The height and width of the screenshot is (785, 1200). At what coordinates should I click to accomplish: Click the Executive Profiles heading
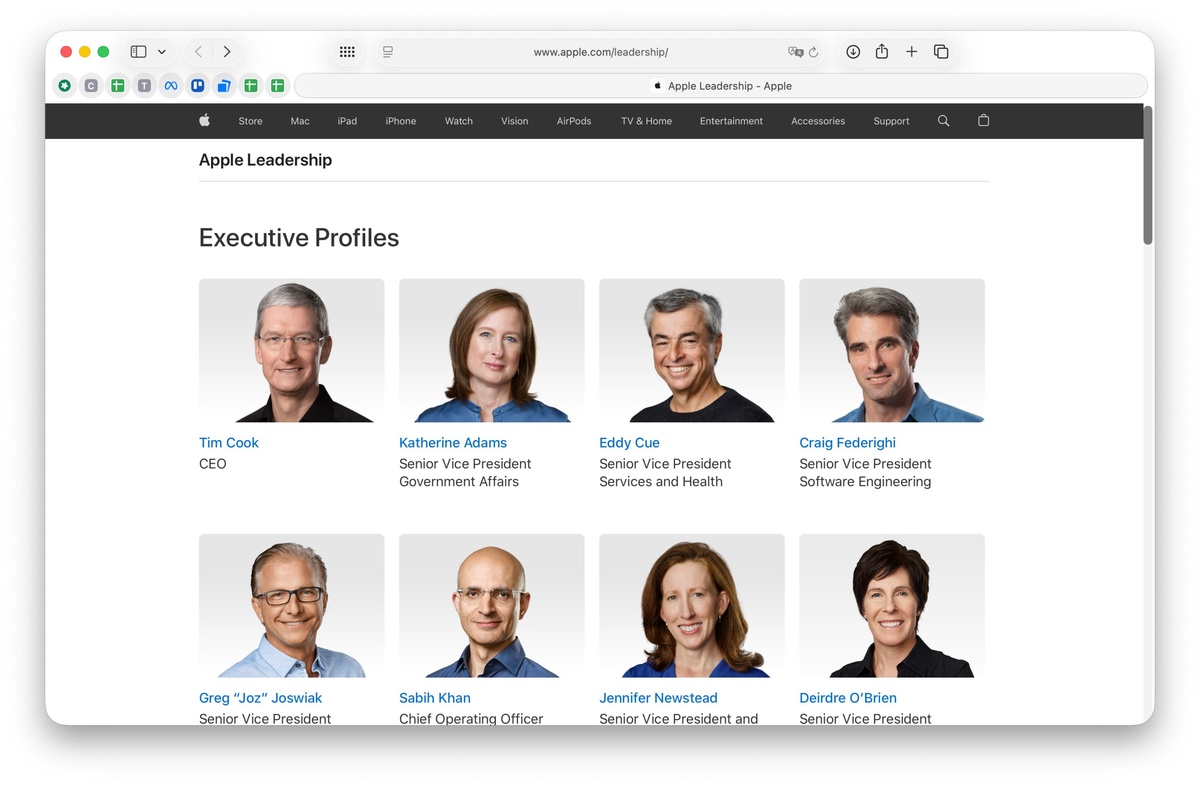pos(299,238)
